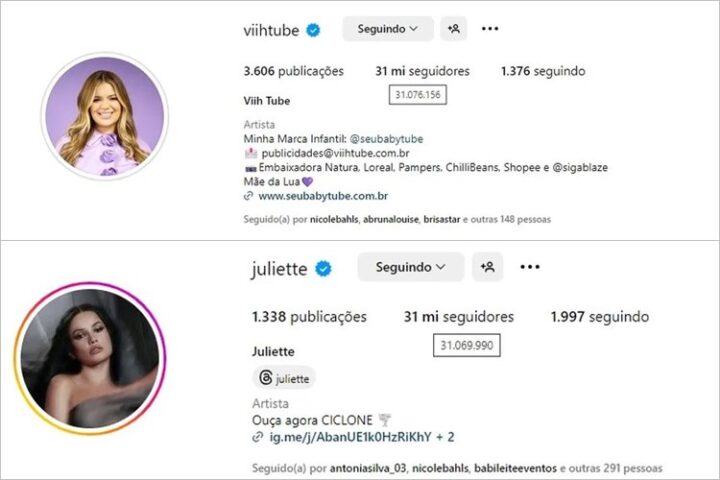Image resolution: width=720 pixels, height=480 pixels.
Task: Click the add-person icon on juliette's profile
Action: pos(487,267)
